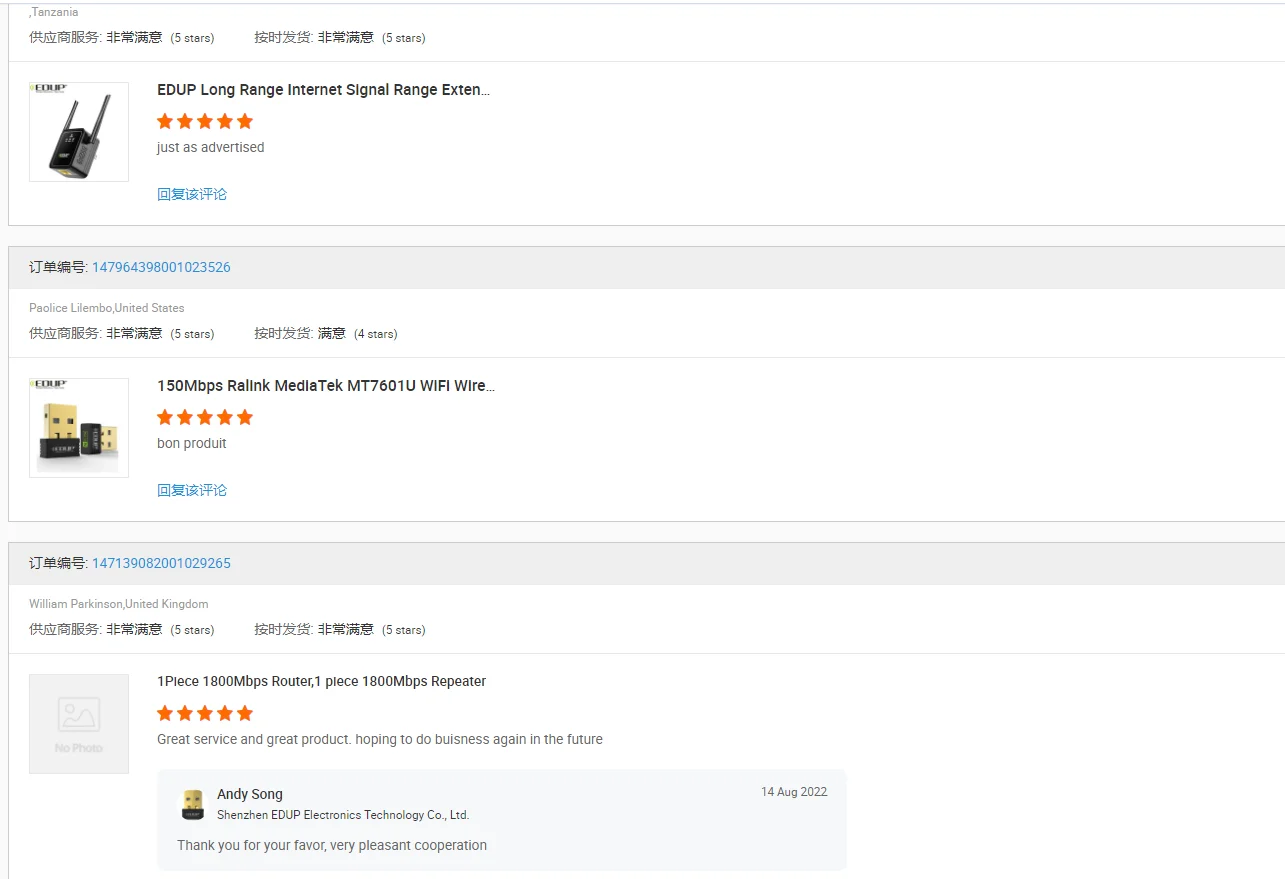Click the "Great service and great product" review text
This screenshot has height=879, width=1285.
[379, 740]
